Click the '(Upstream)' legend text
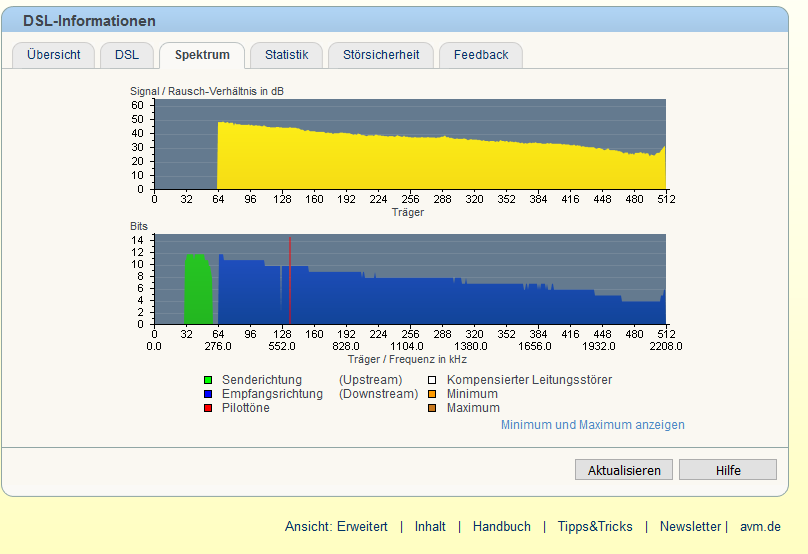The height and width of the screenshot is (554, 808). click(371, 380)
